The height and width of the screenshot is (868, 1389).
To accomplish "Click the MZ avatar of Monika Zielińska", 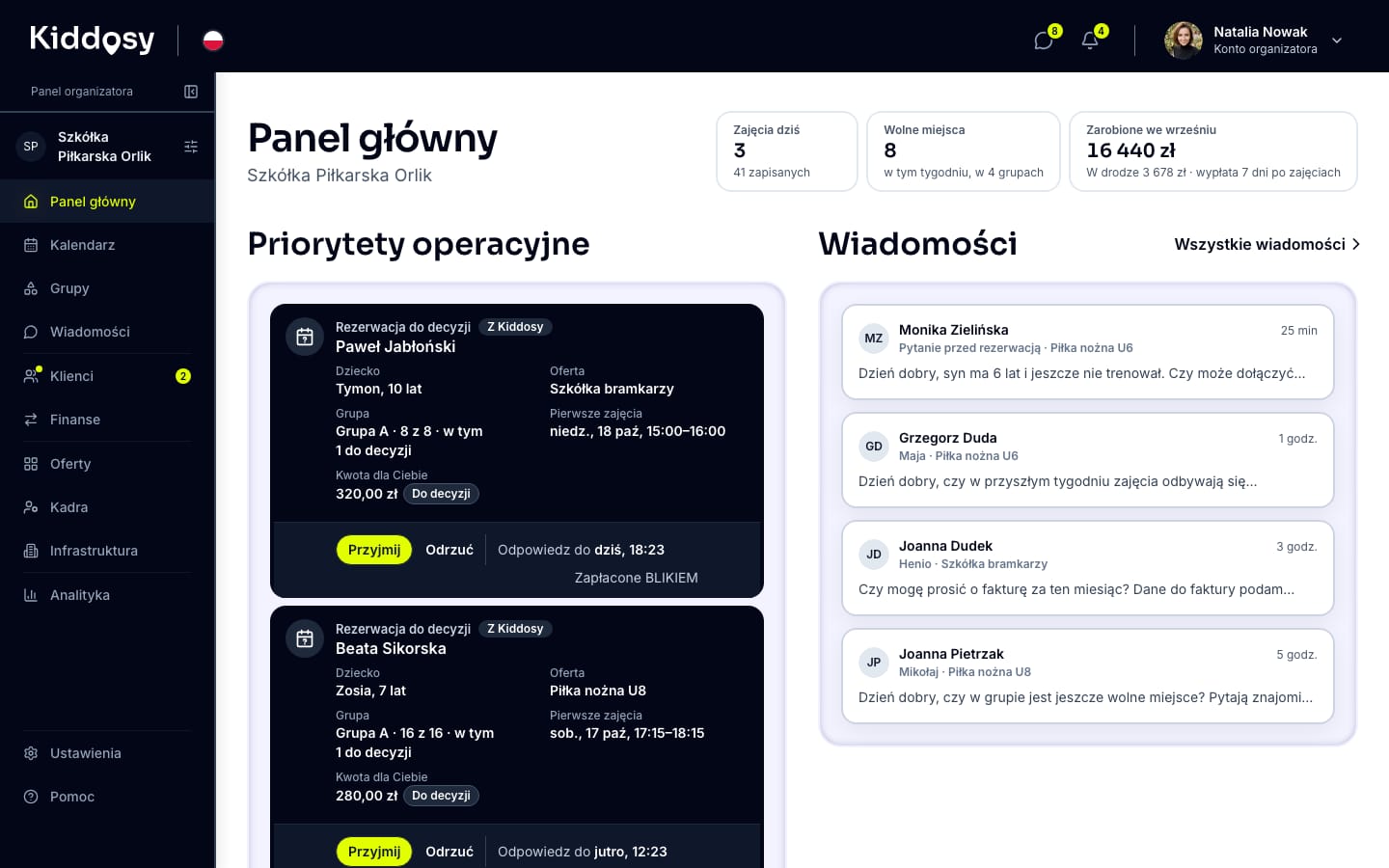I will point(874,339).
